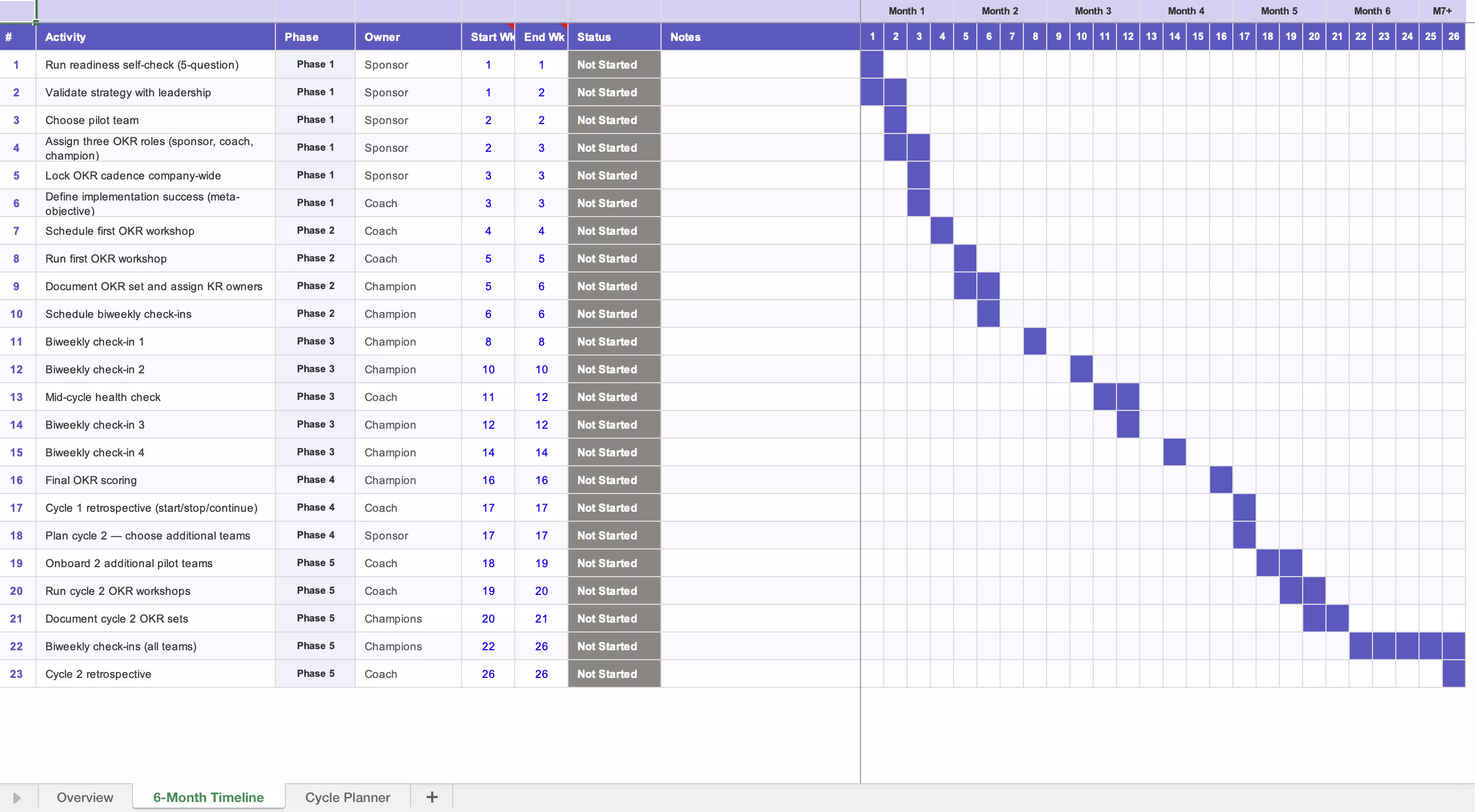Select 'Document OKR set and assign KR owners'
This screenshot has width=1475, height=812.
click(x=156, y=287)
